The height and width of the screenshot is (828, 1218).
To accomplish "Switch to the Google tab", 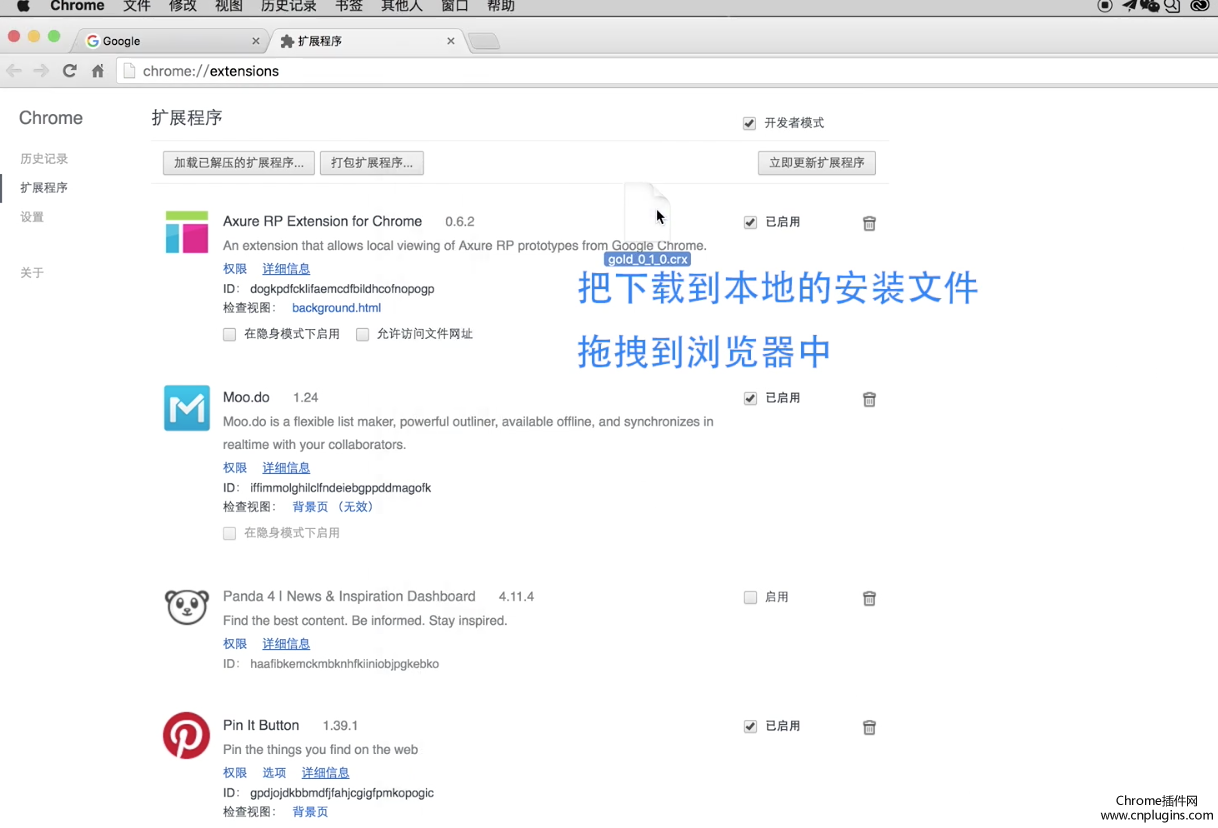I will (170, 41).
